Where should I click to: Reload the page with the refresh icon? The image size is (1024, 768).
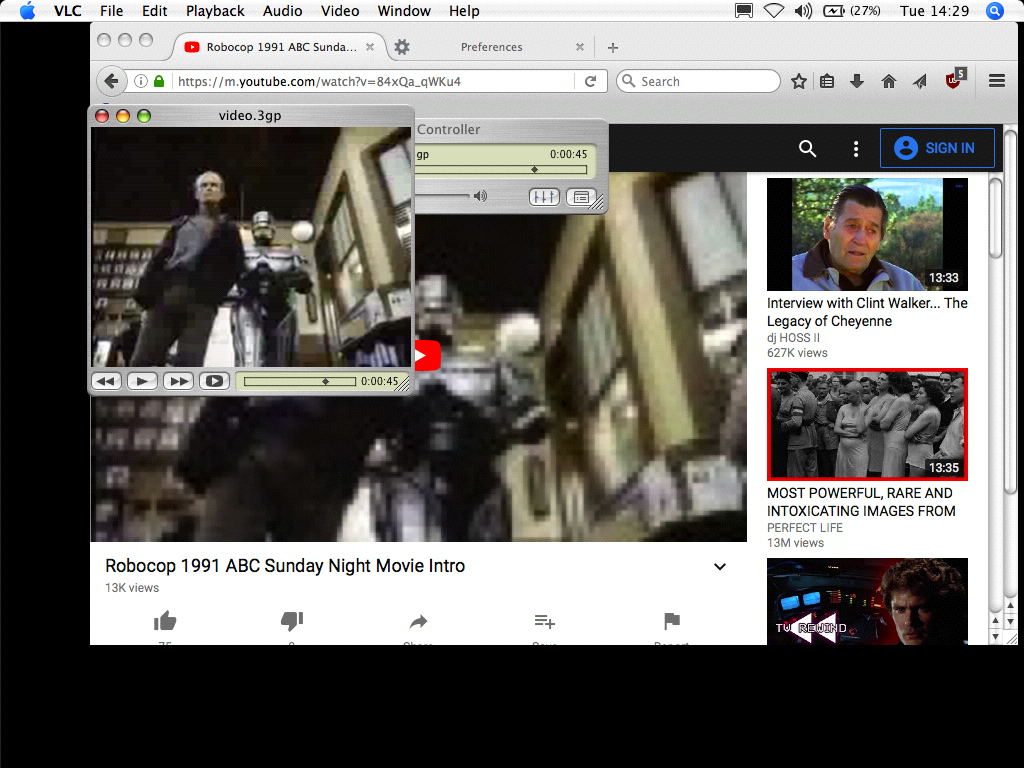(590, 81)
